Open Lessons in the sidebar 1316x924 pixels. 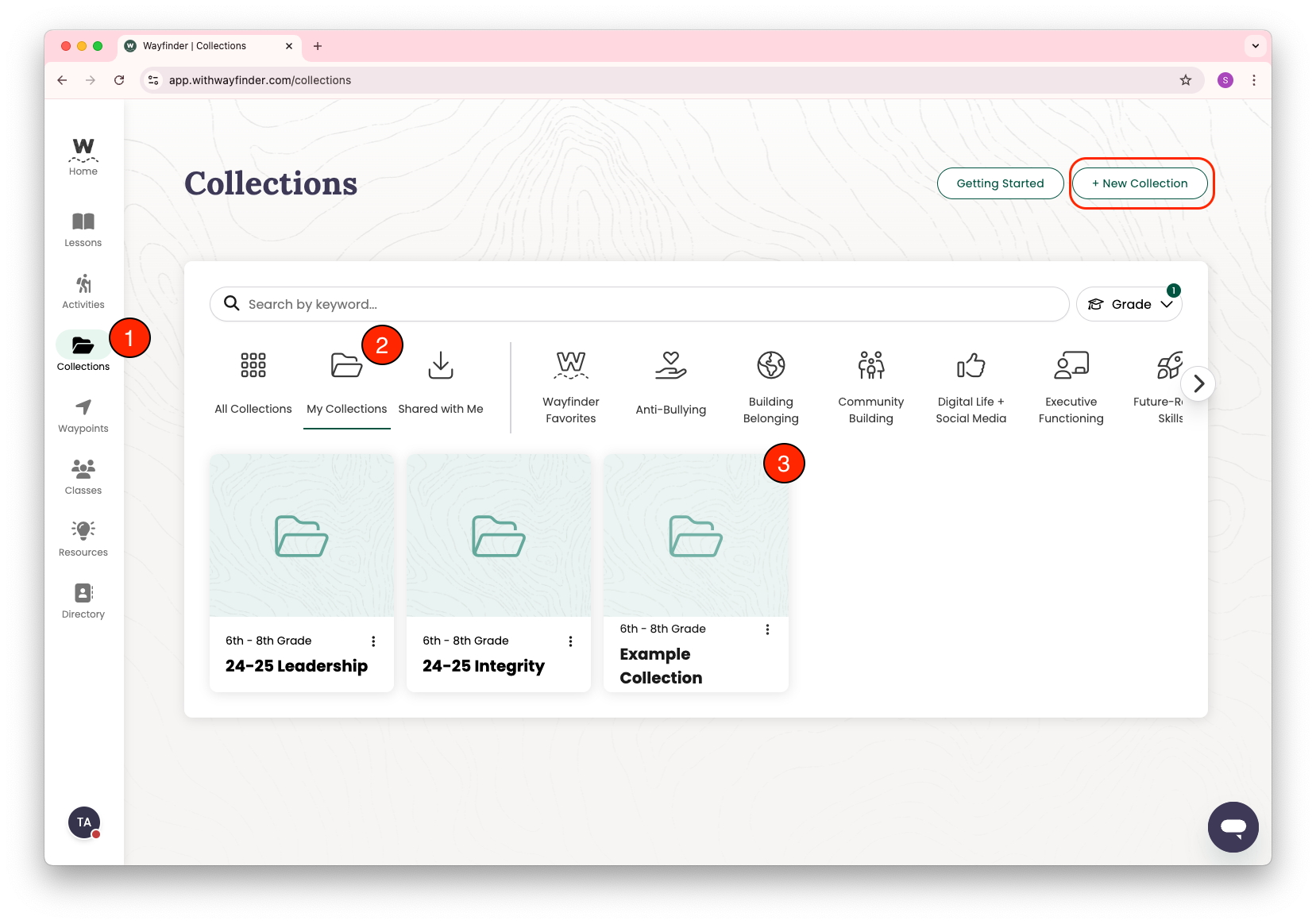[x=83, y=230]
